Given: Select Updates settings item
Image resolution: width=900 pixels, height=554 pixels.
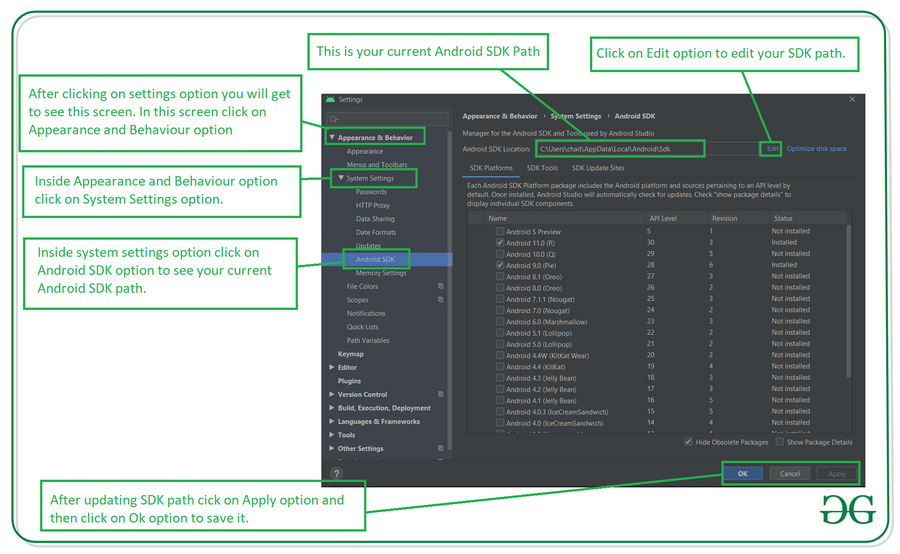Looking at the screenshot, I should tap(368, 246).
